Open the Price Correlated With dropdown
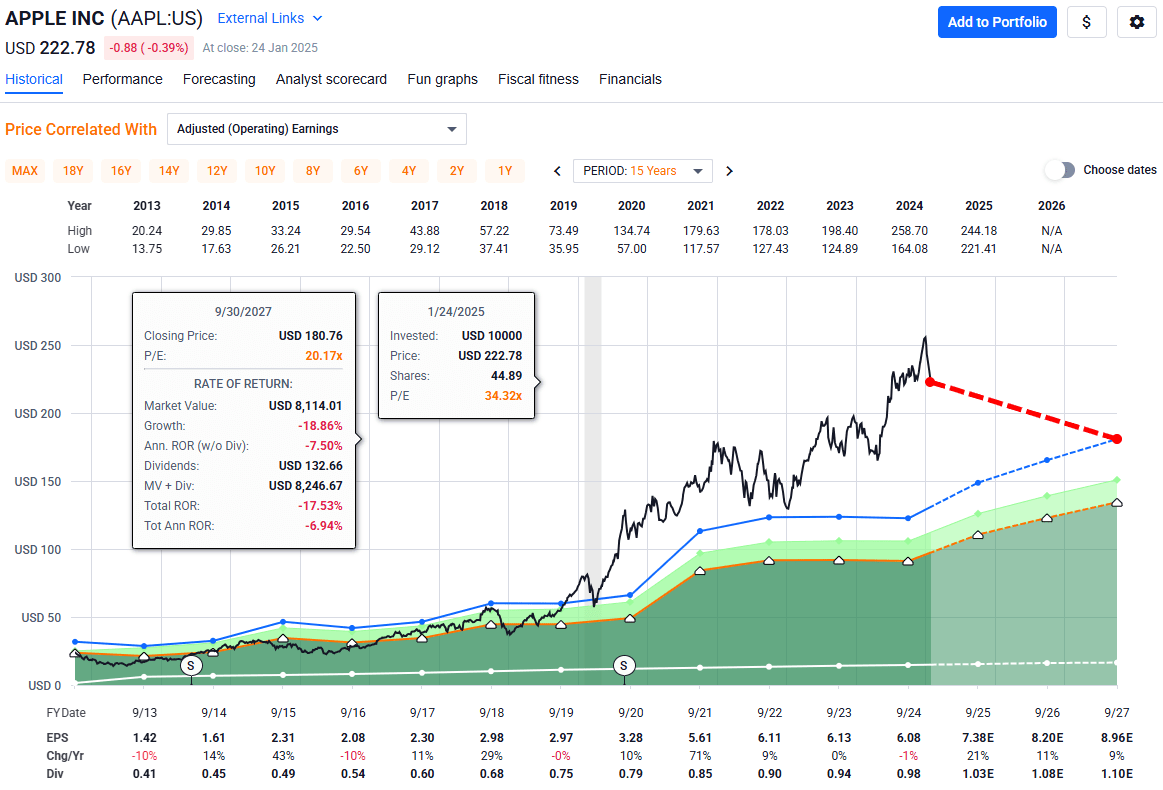 pos(316,129)
